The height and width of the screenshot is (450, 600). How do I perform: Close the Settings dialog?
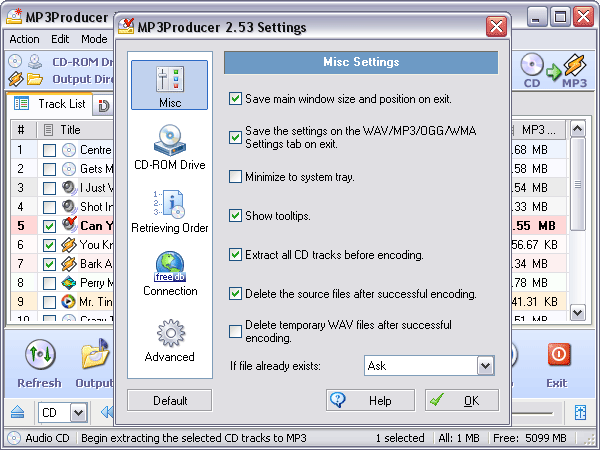pyautogui.click(x=496, y=27)
